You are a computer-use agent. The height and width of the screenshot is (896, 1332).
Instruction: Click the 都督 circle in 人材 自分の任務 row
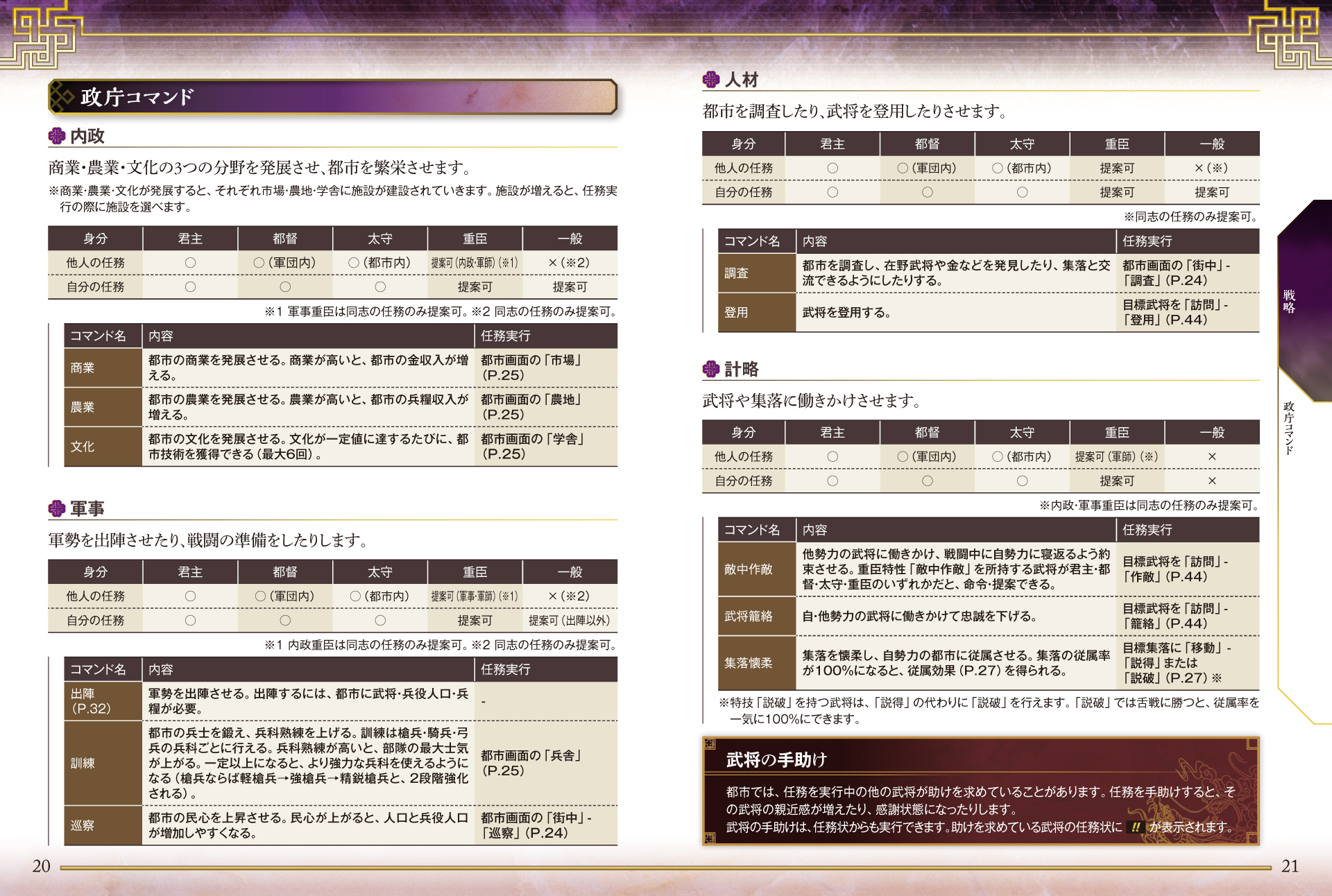(928, 192)
